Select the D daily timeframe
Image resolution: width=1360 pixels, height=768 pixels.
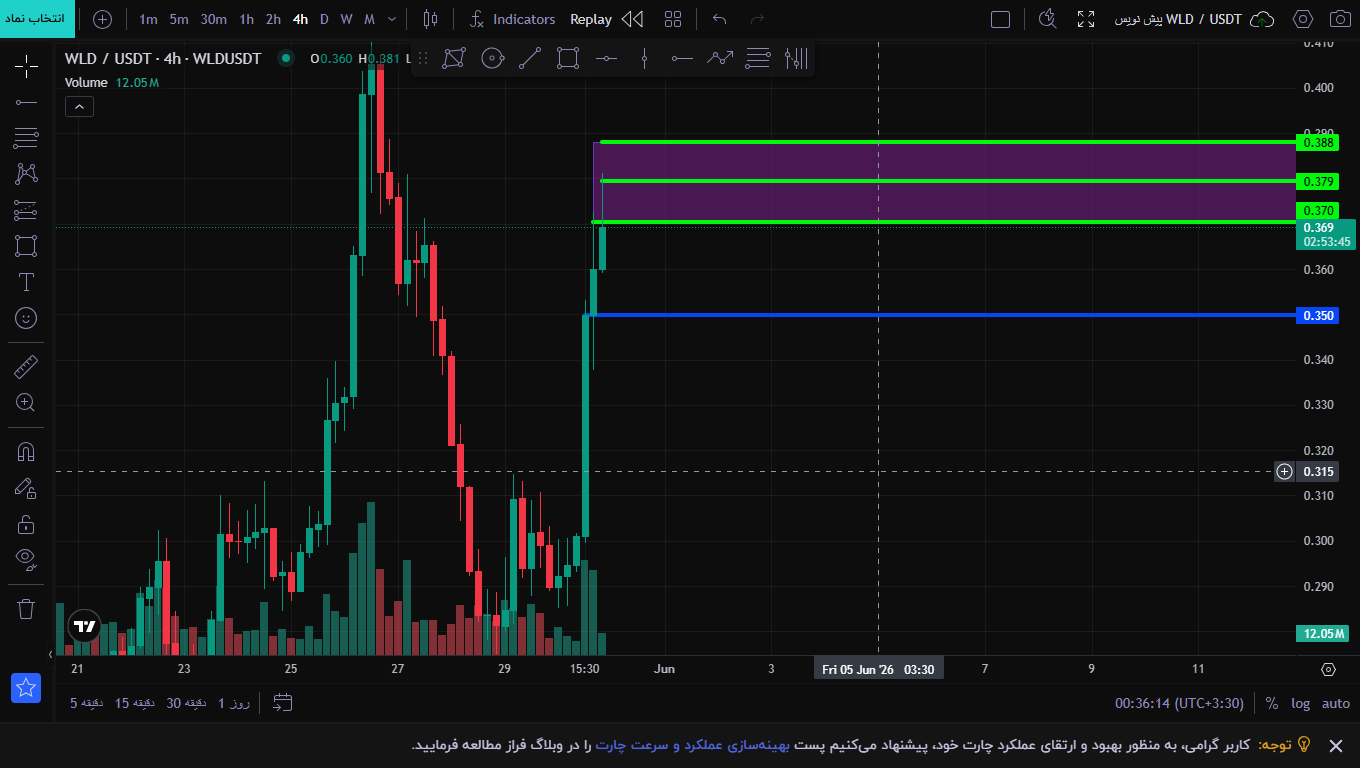click(324, 19)
